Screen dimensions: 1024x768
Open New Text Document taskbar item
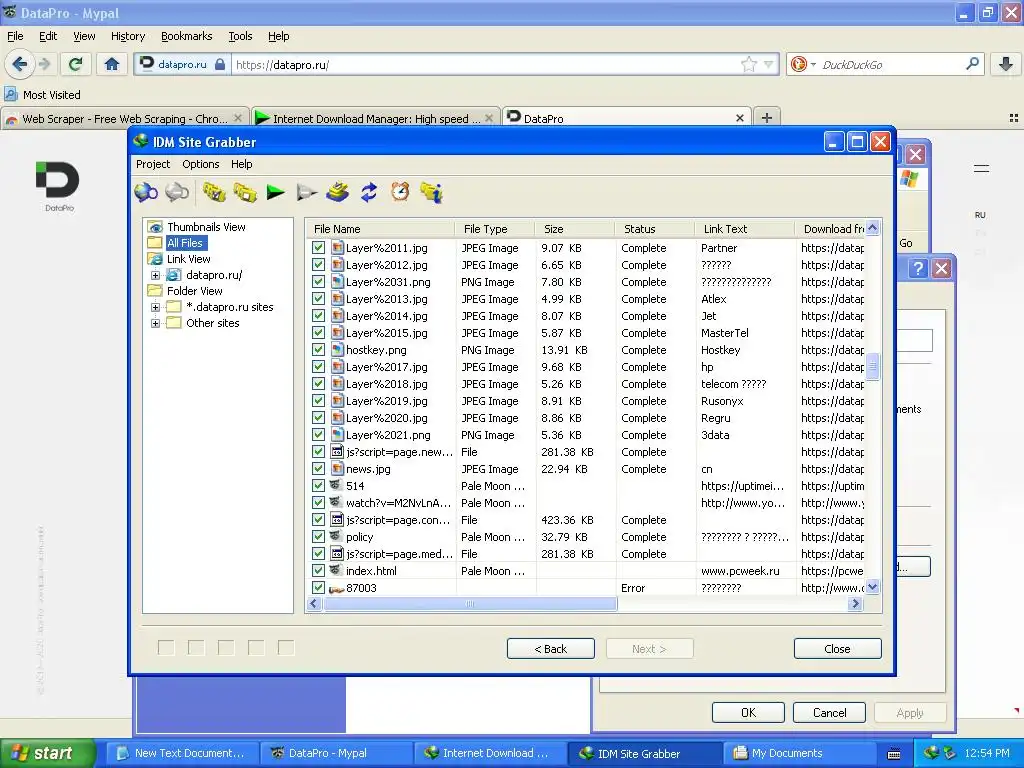click(x=183, y=753)
